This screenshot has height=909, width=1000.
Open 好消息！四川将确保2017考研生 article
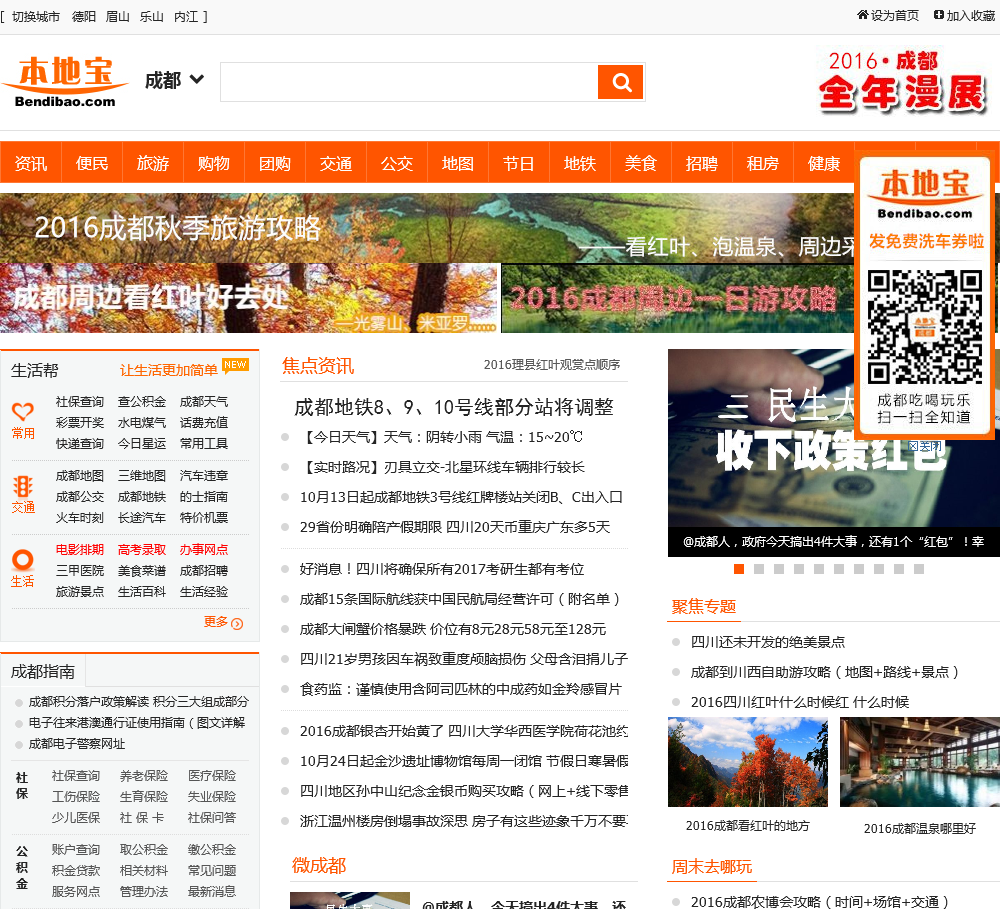tap(442, 568)
